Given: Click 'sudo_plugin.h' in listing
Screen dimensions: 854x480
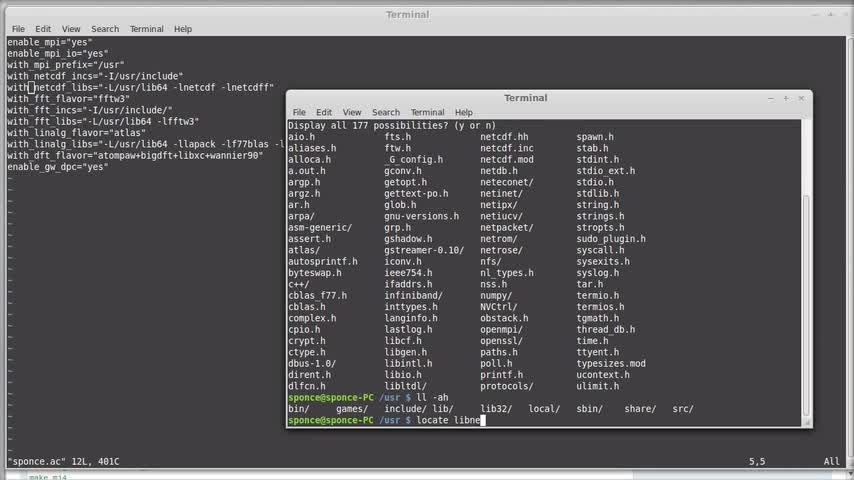Looking at the screenshot, I should coord(611,239).
